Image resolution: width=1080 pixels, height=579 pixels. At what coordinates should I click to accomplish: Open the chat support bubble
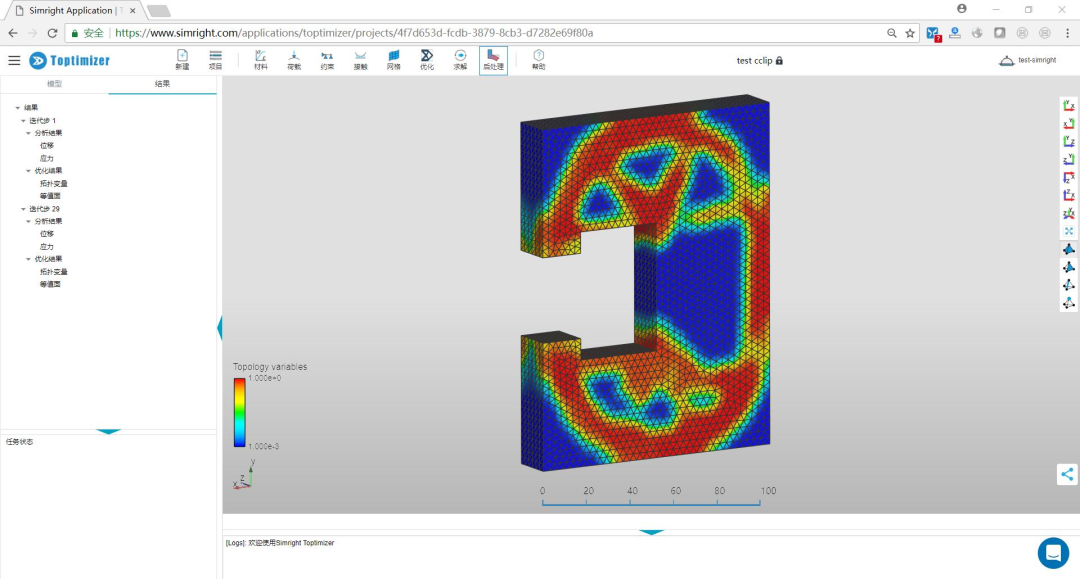1053,553
